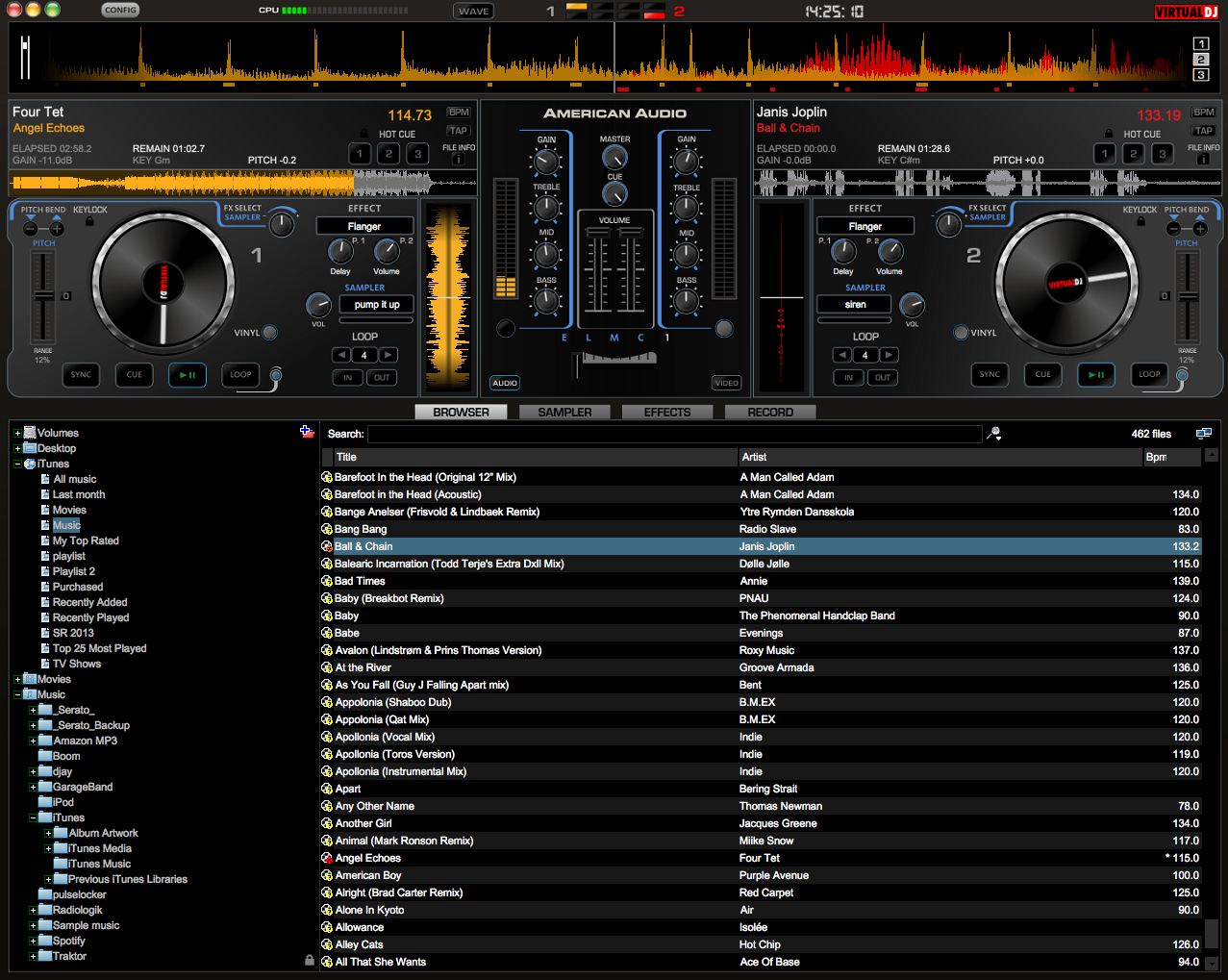This screenshot has height=980, width=1228.
Task: Halve the loop length with deck 1's left arrow
Action: pyautogui.click(x=341, y=355)
